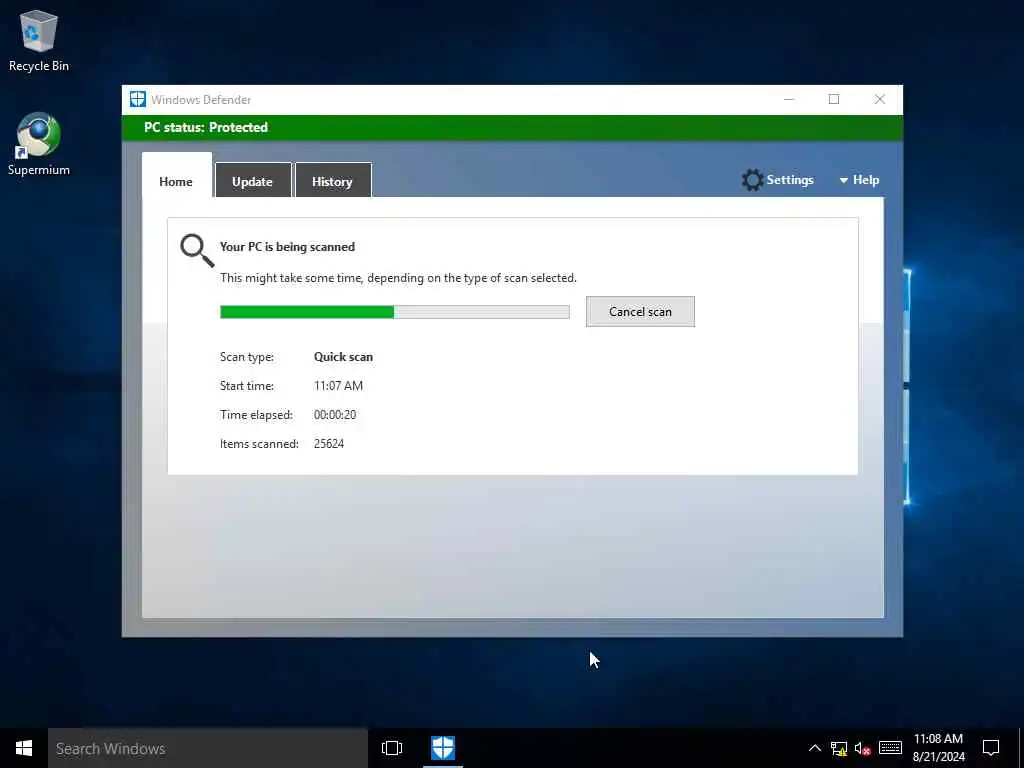The image size is (1024, 768).
Task: Click the 'Windows Defender' window title text
Action: point(201,99)
